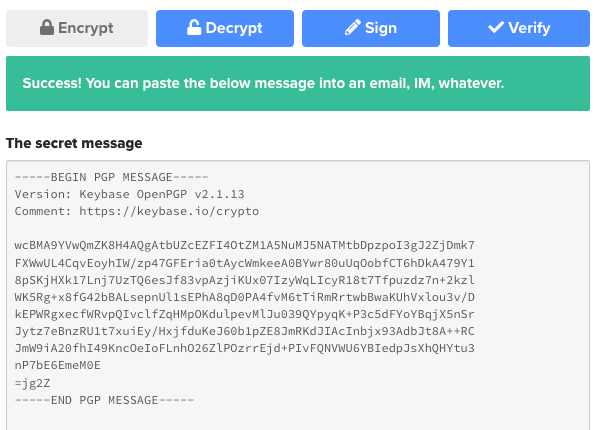Image resolution: width=615 pixels, height=430 pixels.
Task: Click the open padlock icon on Decrypt
Action: click(194, 27)
